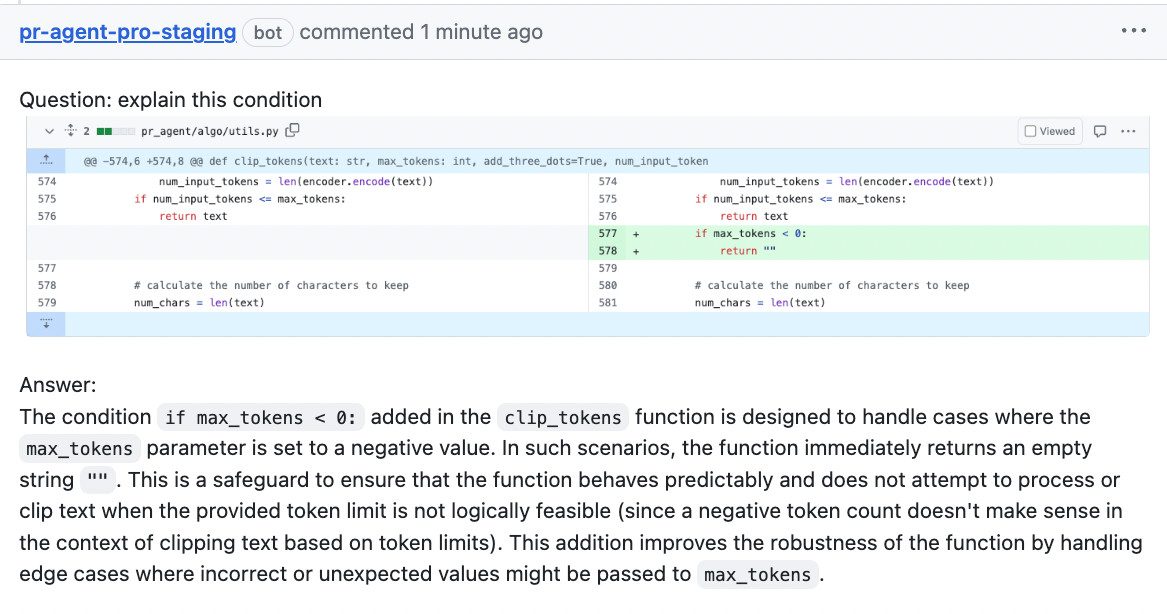Expand hidden lines below line 579
This screenshot has width=1167, height=614.
(x=46, y=324)
